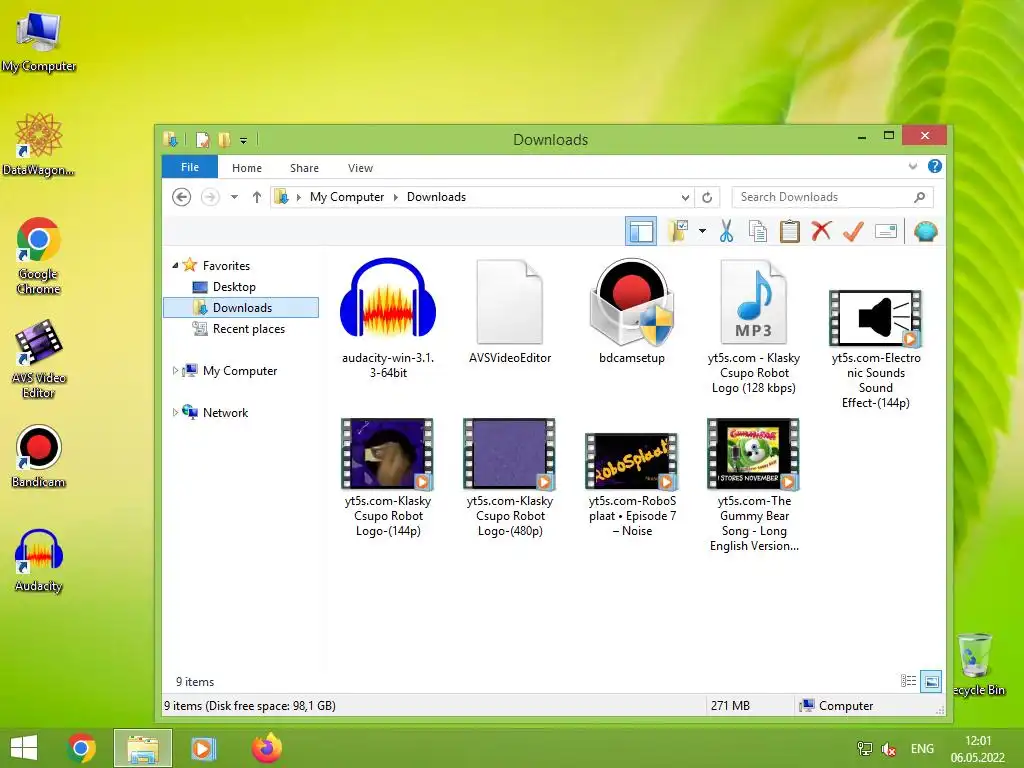Click the Forward navigation arrow
This screenshot has width=1024, height=768.
click(210, 197)
